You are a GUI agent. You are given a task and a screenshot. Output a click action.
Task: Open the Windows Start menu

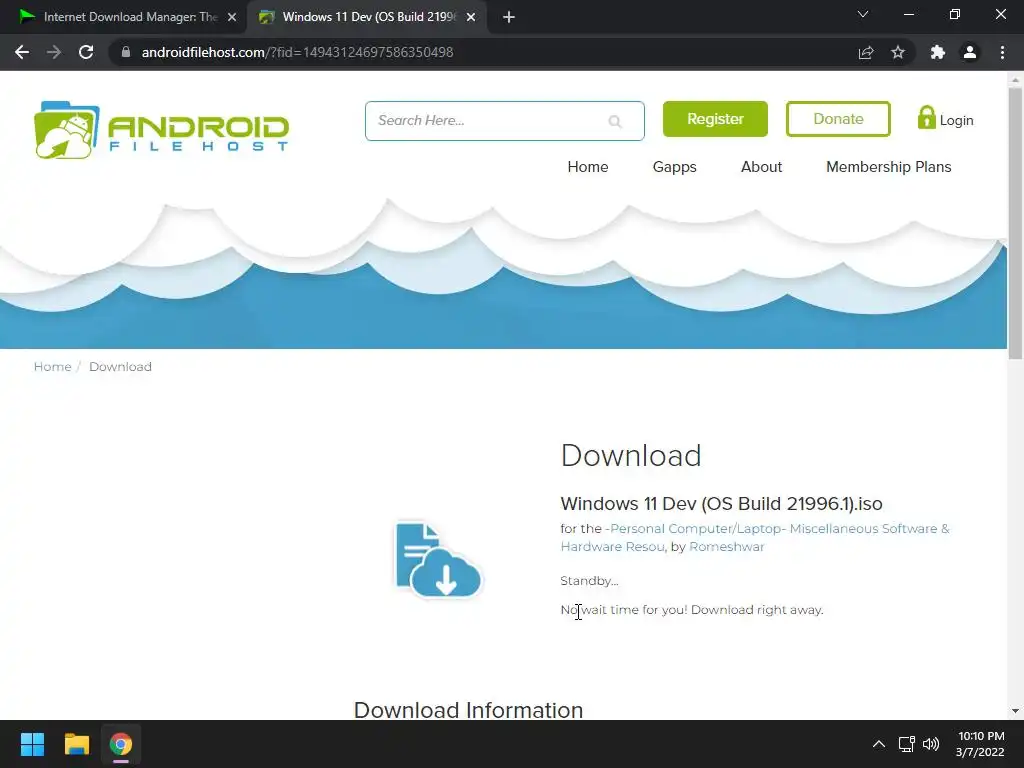[x=32, y=744]
